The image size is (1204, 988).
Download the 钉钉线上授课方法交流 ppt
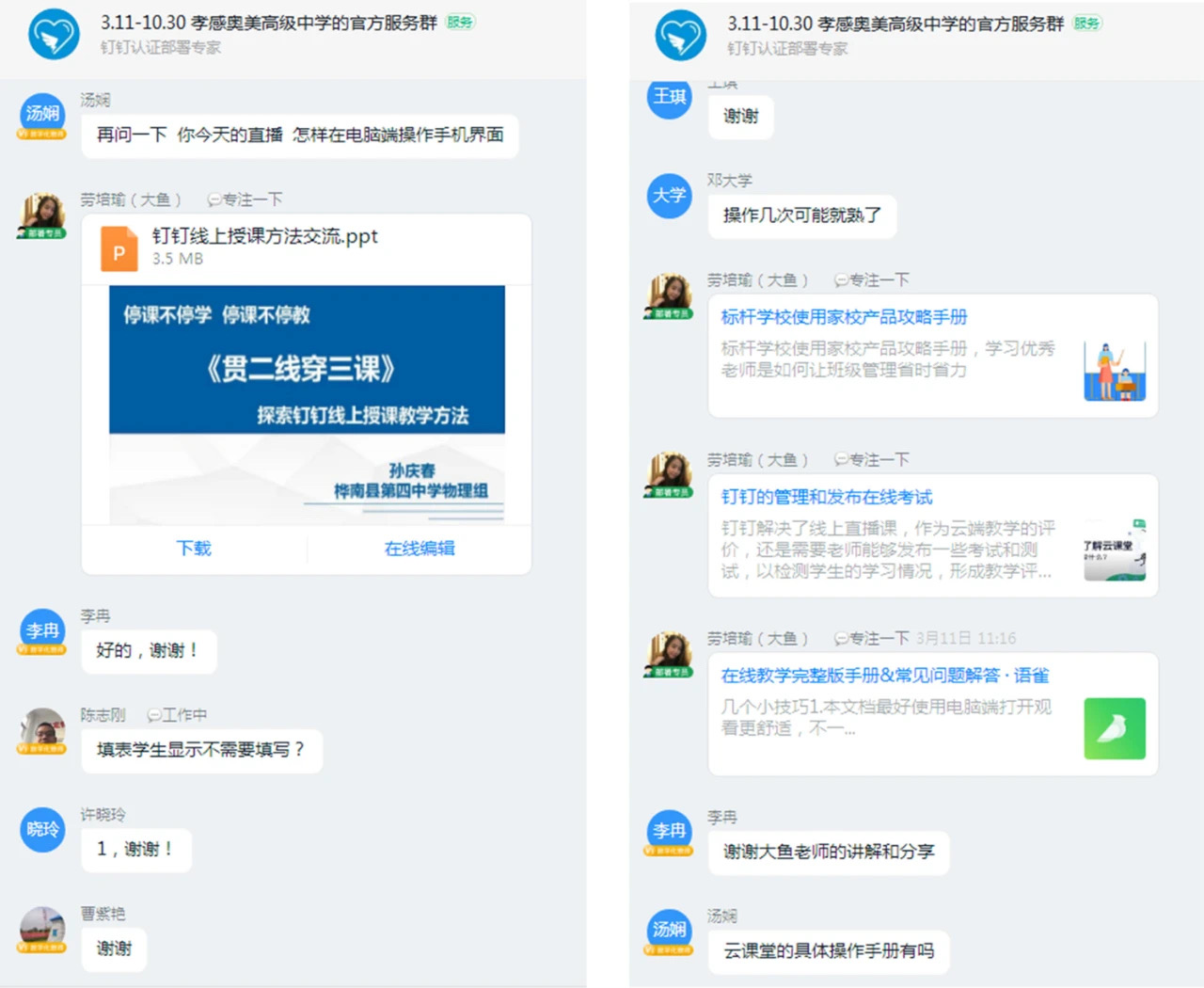click(x=194, y=548)
